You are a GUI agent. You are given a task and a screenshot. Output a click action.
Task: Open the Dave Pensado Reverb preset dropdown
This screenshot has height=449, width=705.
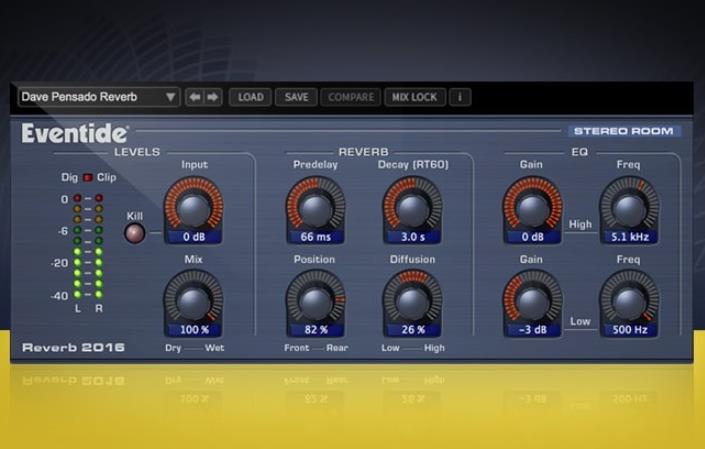pos(99,97)
